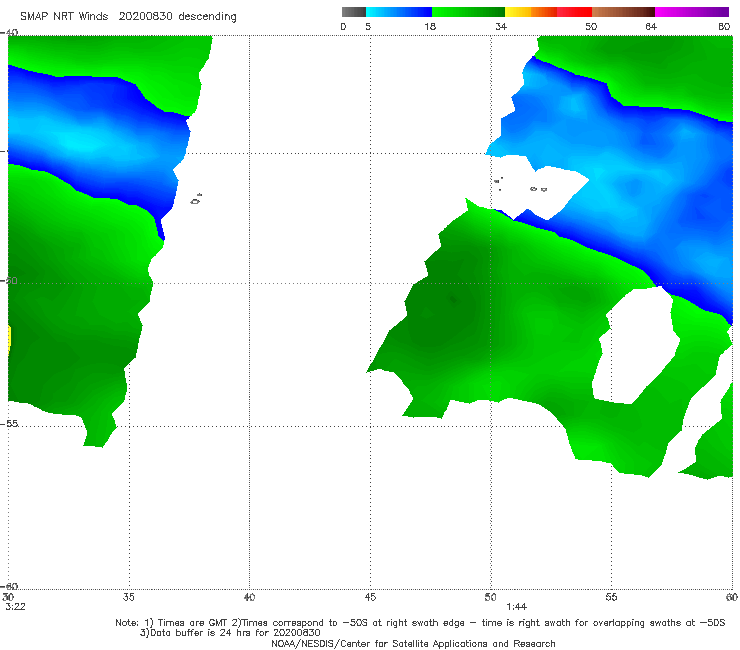Click the "5" label under the color bar
Screen dimensions: 740x650
pyautogui.click(x=368, y=26)
